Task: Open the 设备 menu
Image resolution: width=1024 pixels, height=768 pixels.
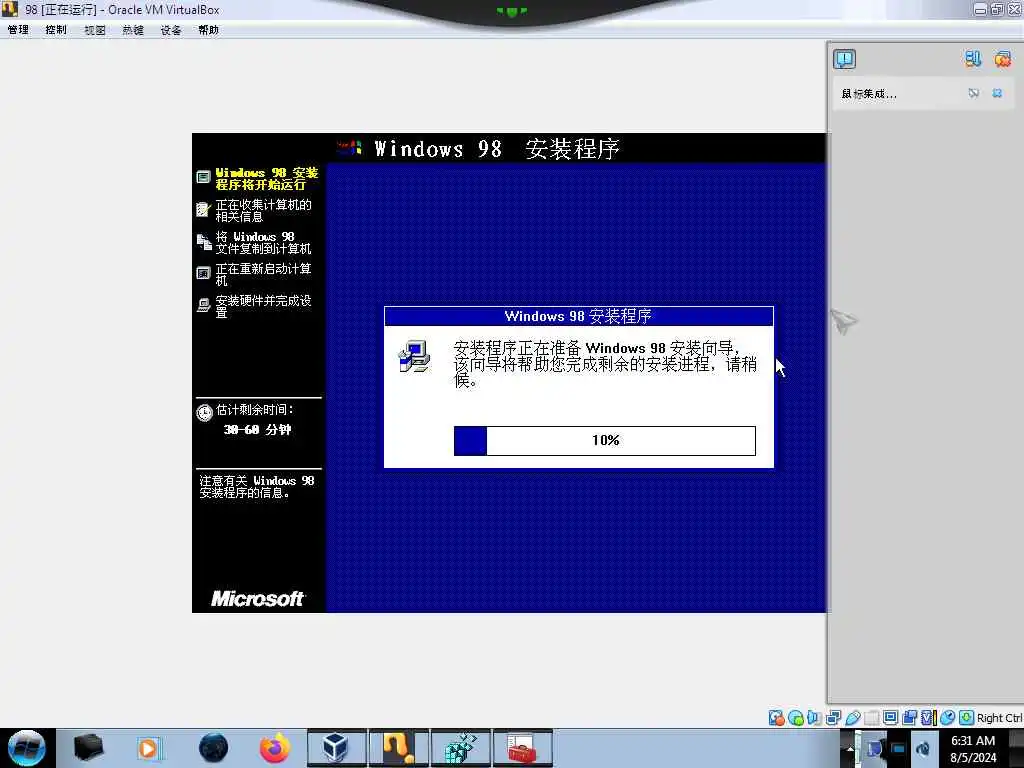Action: [170, 30]
